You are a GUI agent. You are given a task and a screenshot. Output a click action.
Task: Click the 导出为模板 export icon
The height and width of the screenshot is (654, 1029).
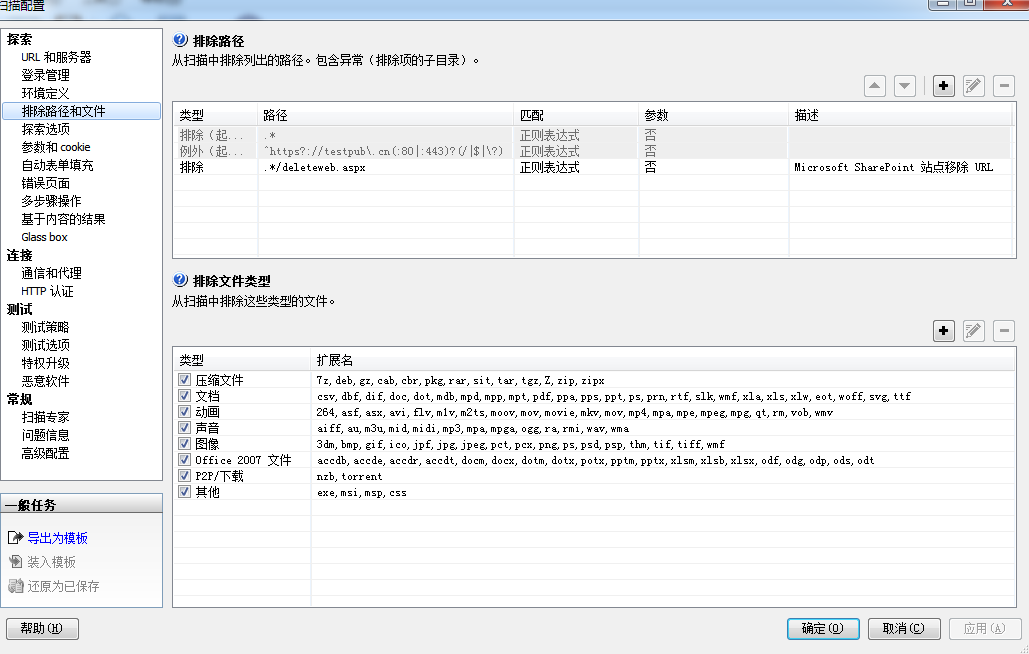[x=15, y=538]
